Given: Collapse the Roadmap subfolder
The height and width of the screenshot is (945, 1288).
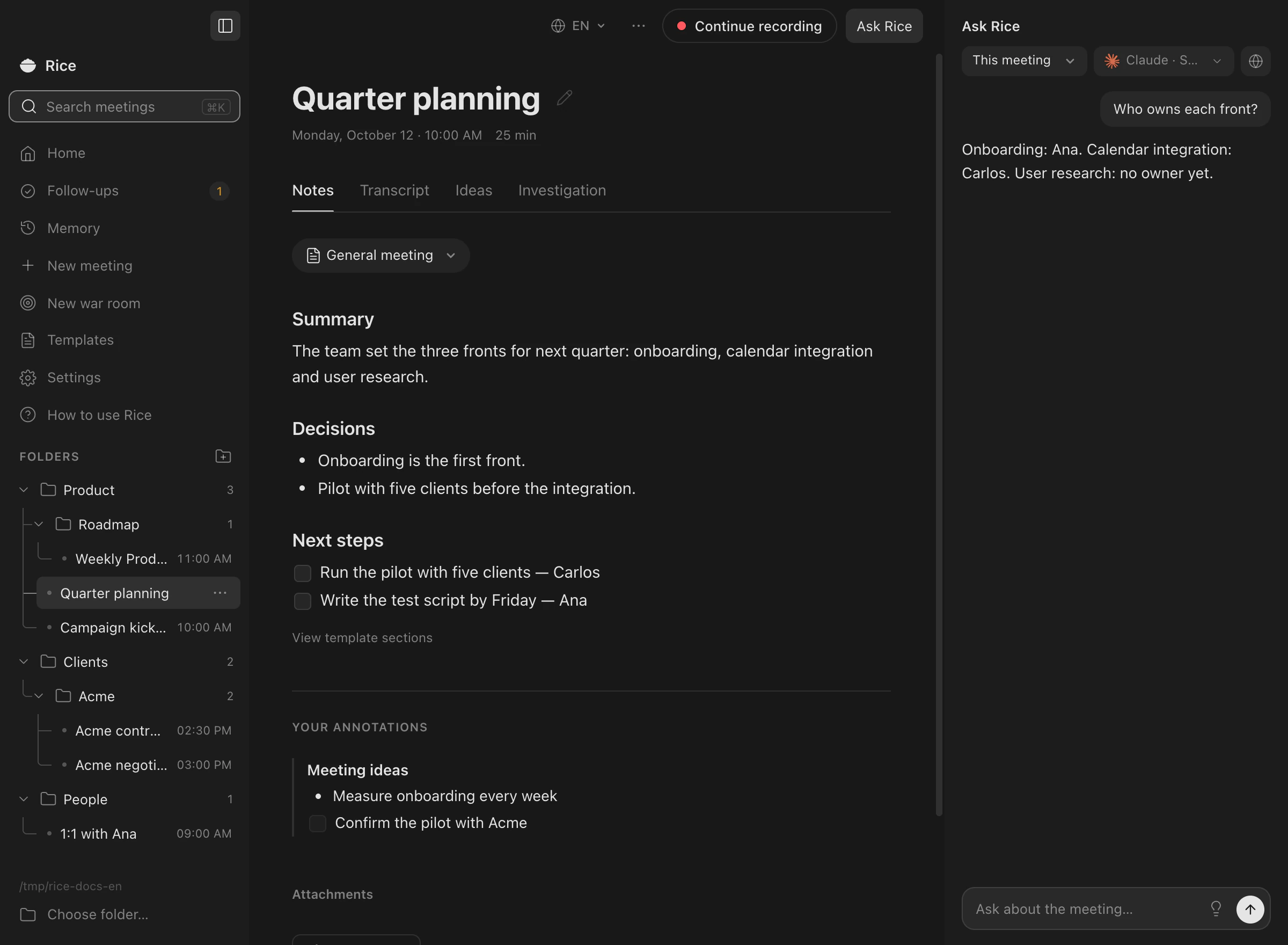Looking at the screenshot, I should coord(39,524).
